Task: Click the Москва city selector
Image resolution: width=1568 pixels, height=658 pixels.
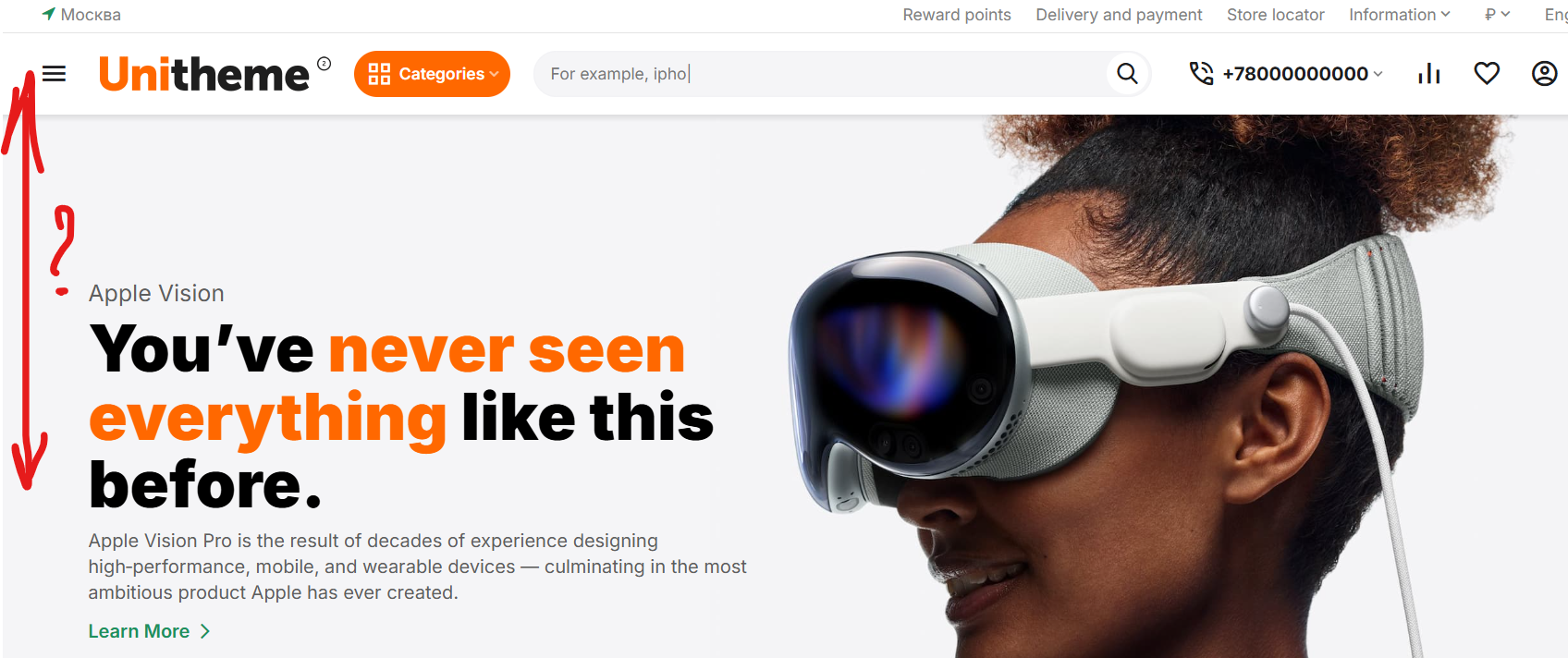Action: pyautogui.click(x=81, y=15)
